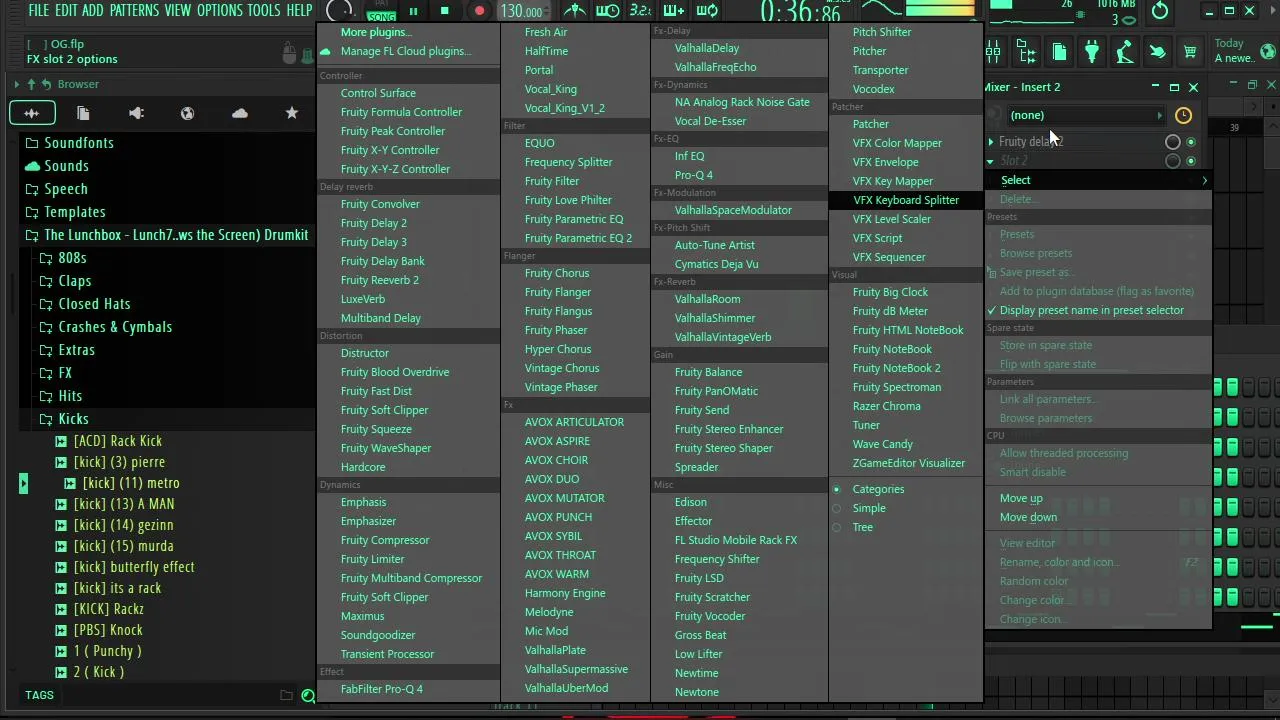Viewport: 1280px width, 720px height.
Task: Open the project files toolbar icon
Action: 1059,52
